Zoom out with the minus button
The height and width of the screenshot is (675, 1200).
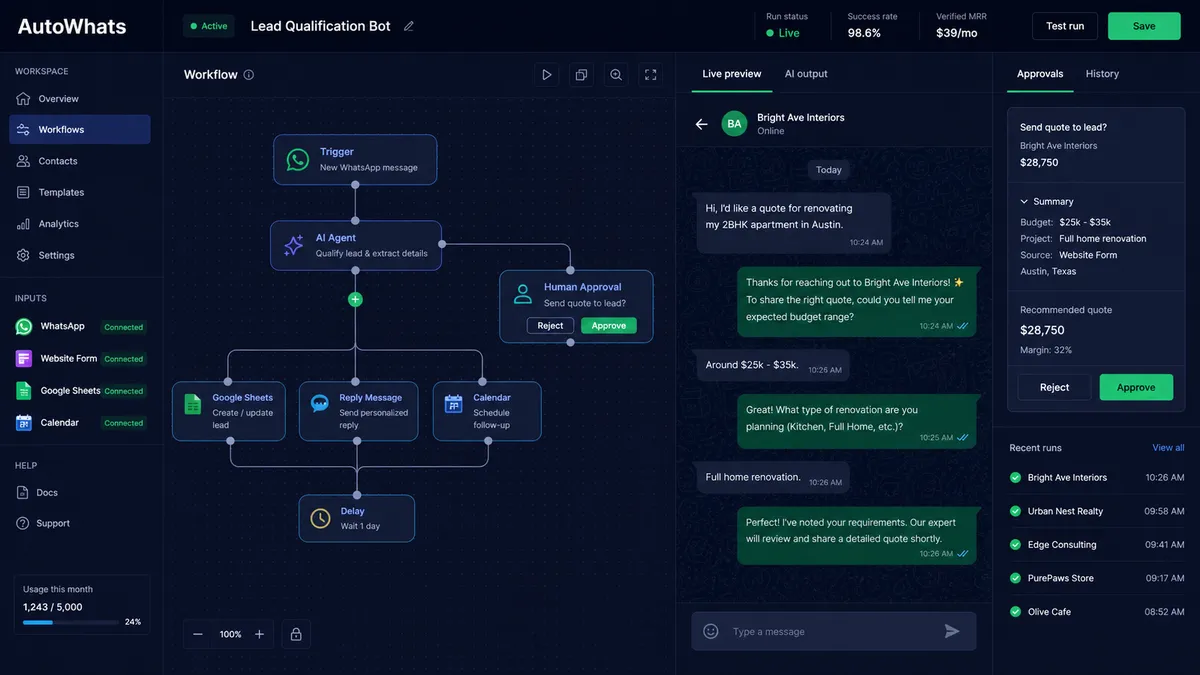pyautogui.click(x=198, y=634)
